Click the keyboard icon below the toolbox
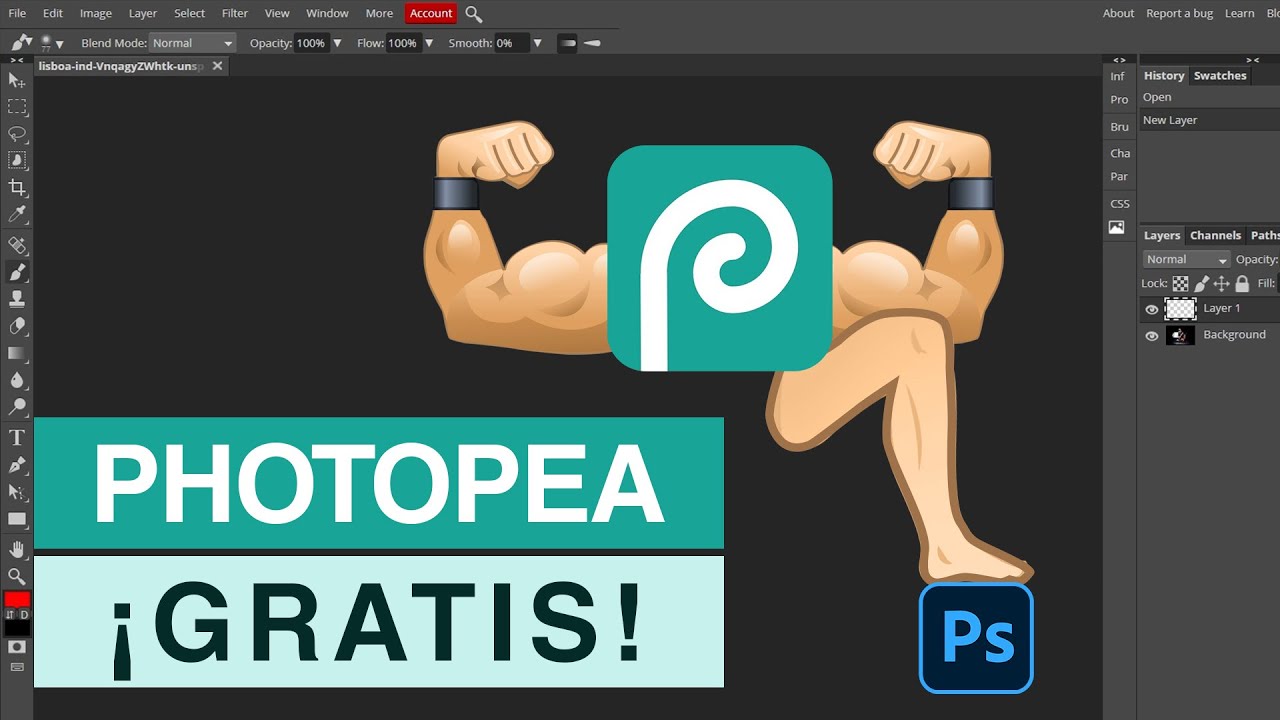The image size is (1280, 720). pos(16,667)
